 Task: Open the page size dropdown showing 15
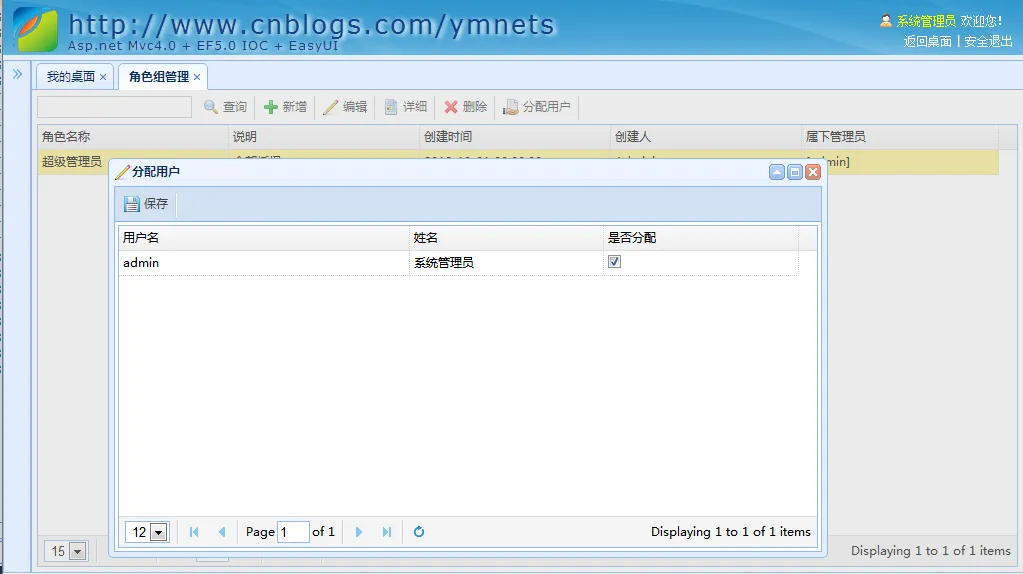click(77, 551)
